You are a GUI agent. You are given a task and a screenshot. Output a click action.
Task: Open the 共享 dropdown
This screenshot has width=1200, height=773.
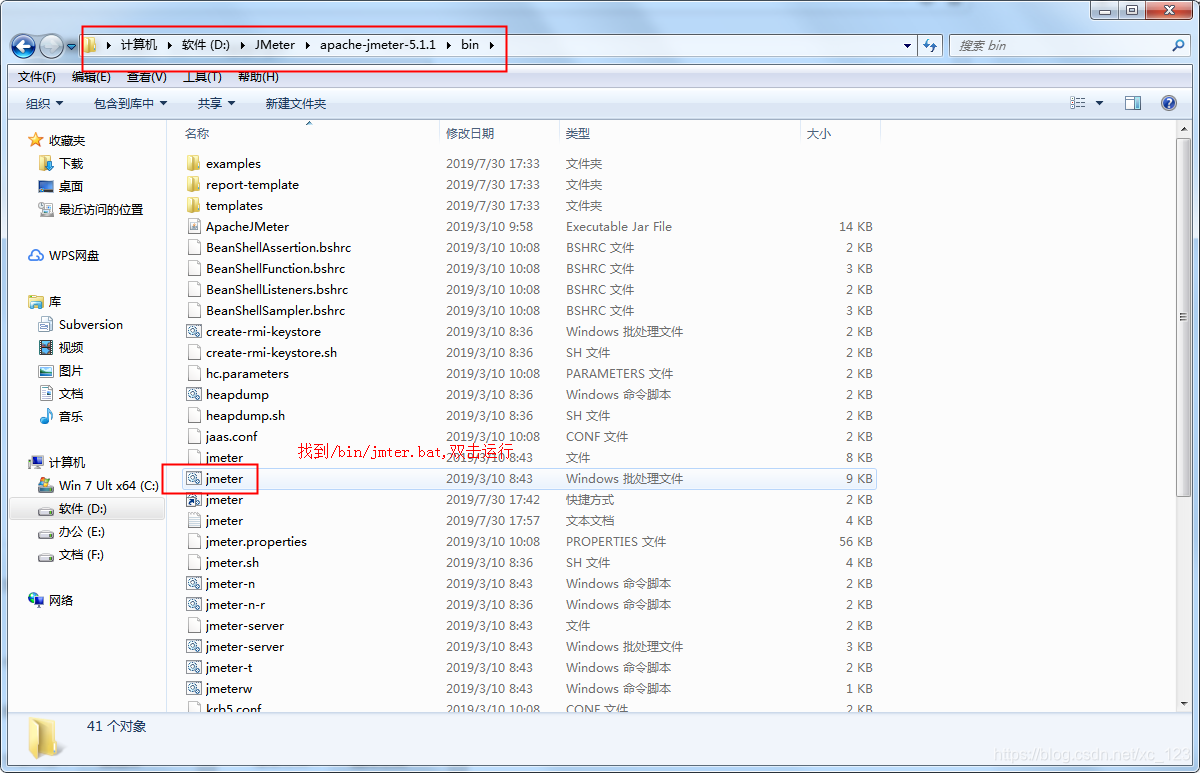click(216, 103)
